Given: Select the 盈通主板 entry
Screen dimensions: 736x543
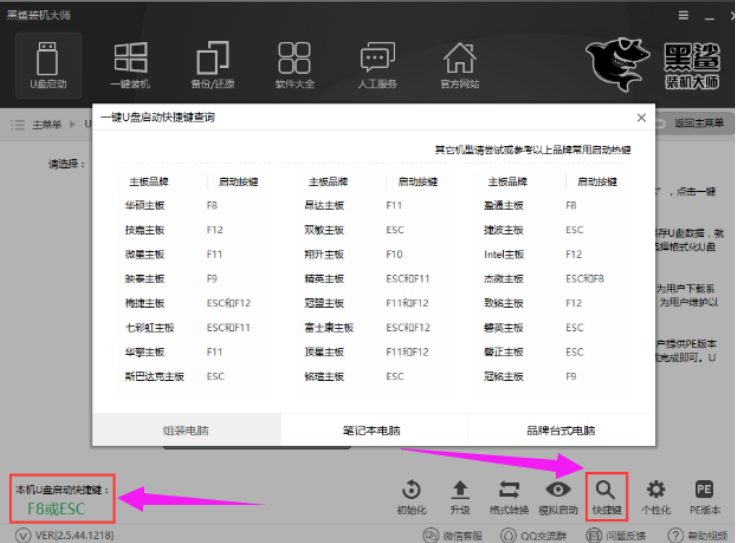Looking at the screenshot, I should [504, 205].
